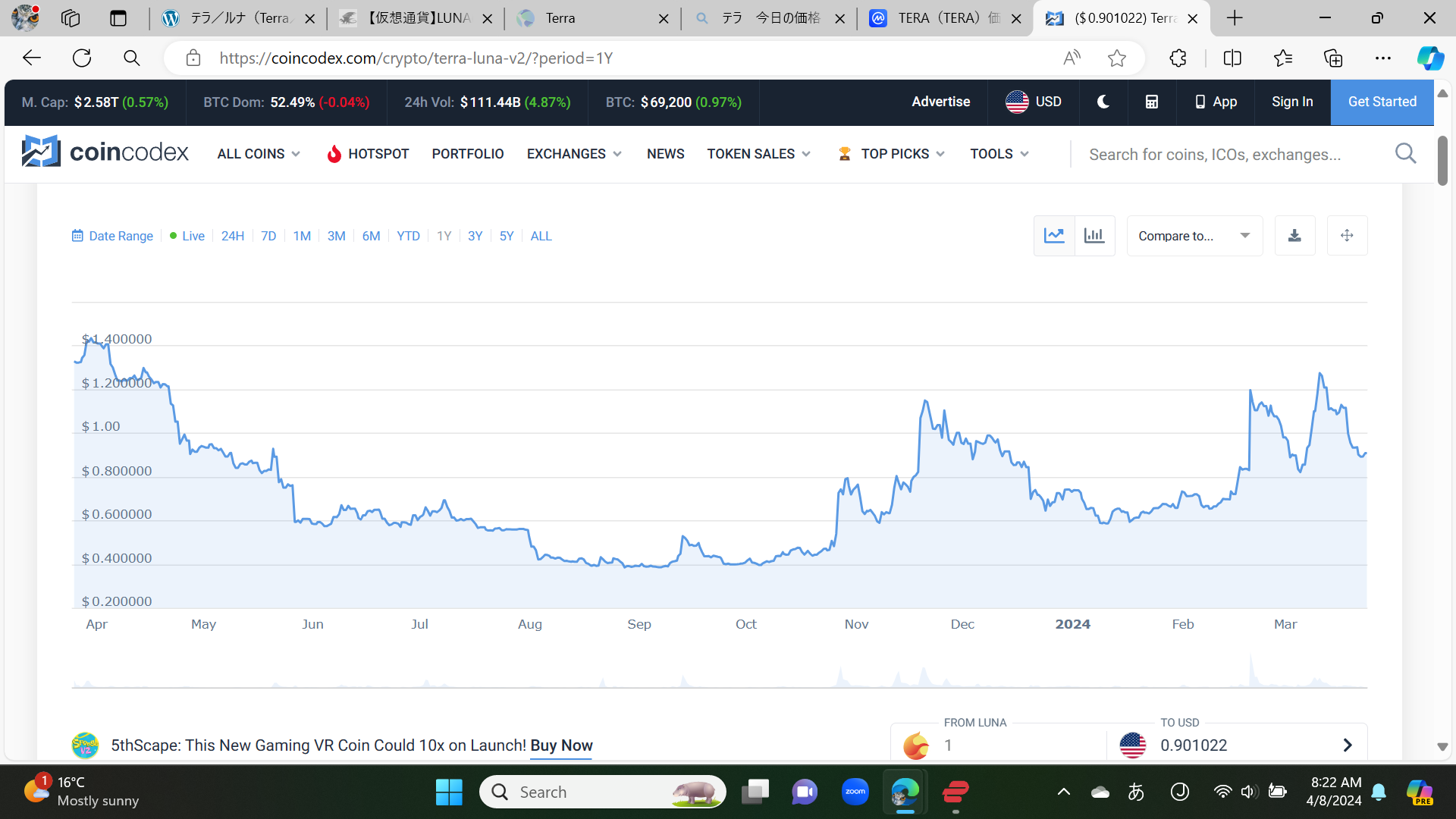Viewport: 1456px width, 819px height.
Task: Click the search magnifier icon
Action: pos(1405,154)
